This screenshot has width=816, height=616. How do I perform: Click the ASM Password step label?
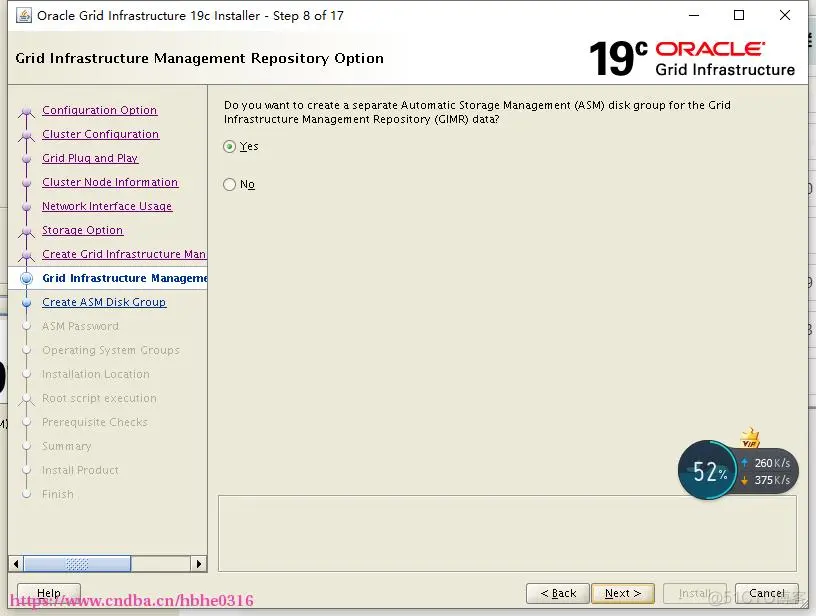click(x=80, y=326)
